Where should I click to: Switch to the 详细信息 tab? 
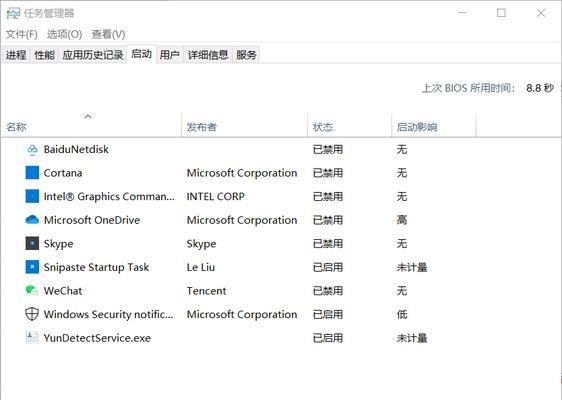208,55
